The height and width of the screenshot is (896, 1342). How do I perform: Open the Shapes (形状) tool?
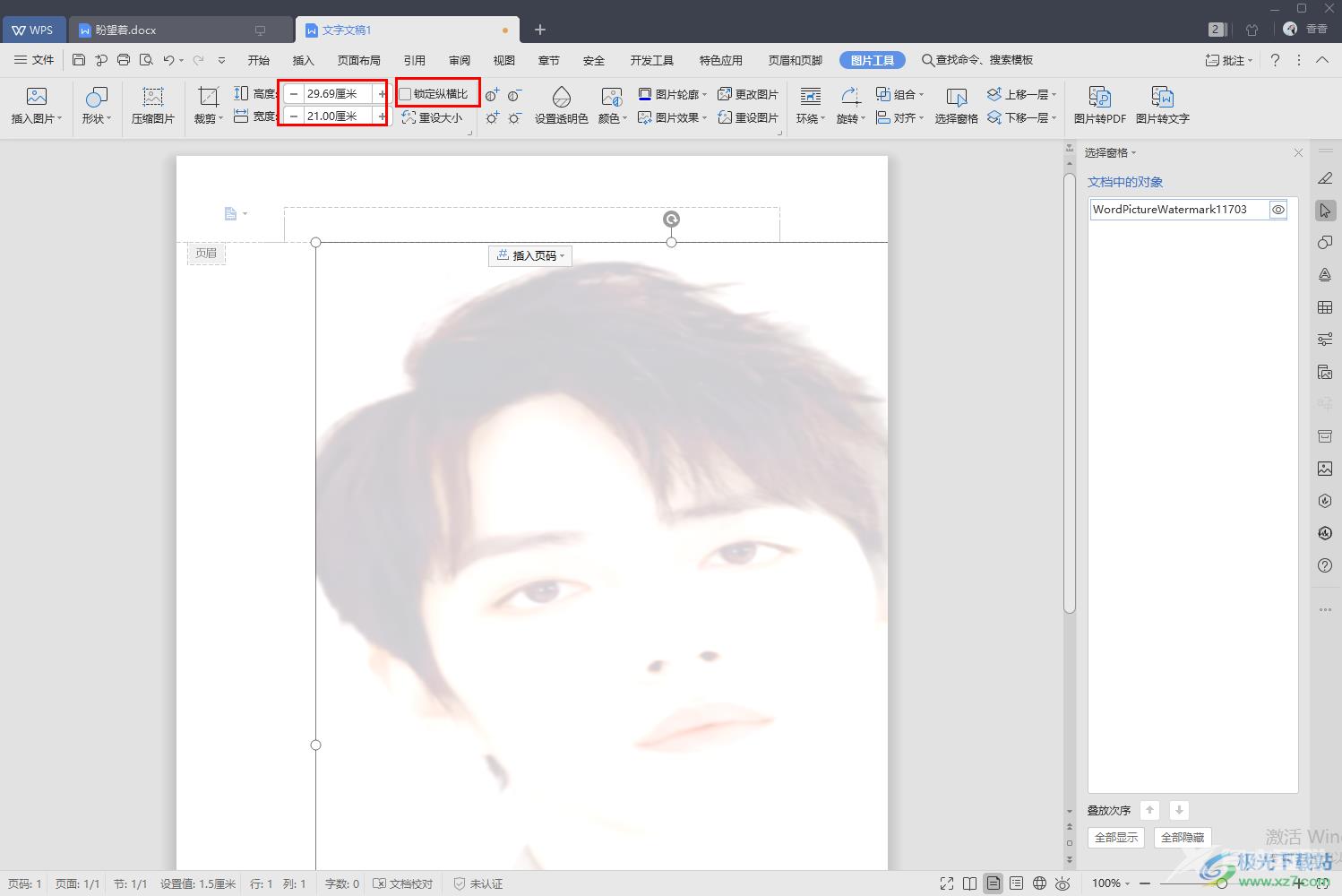pos(96,97)
